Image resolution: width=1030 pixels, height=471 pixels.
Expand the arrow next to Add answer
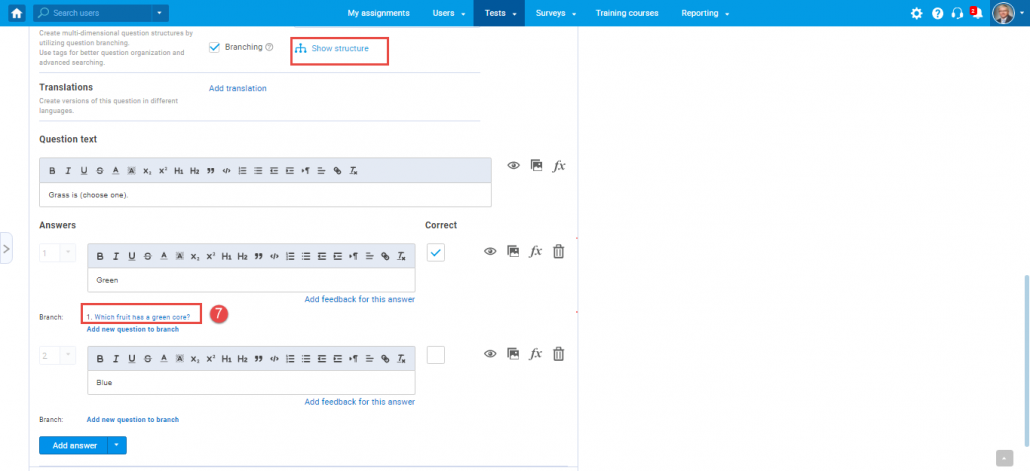tap(118, 445)
